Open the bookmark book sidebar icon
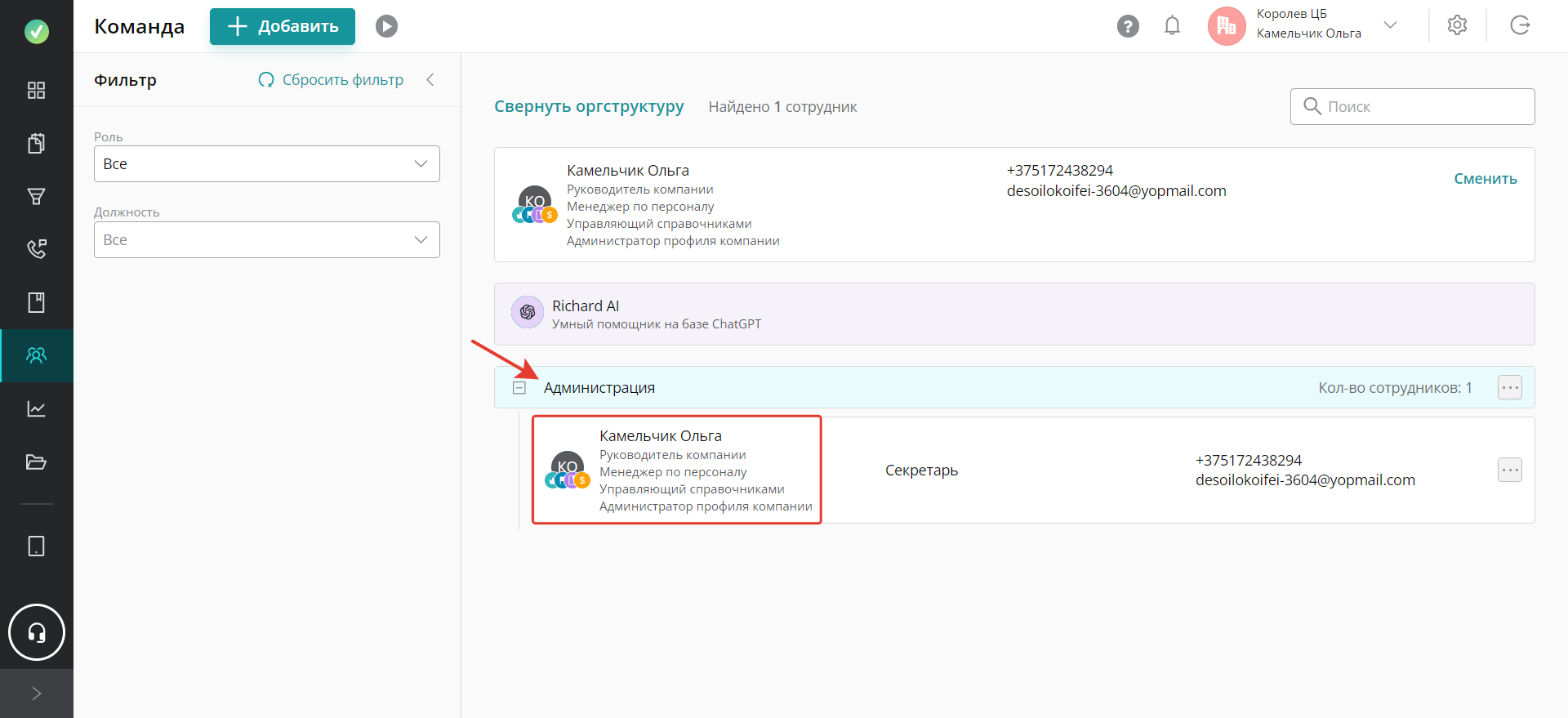The image size is (1568, 718). pos(37,302)
